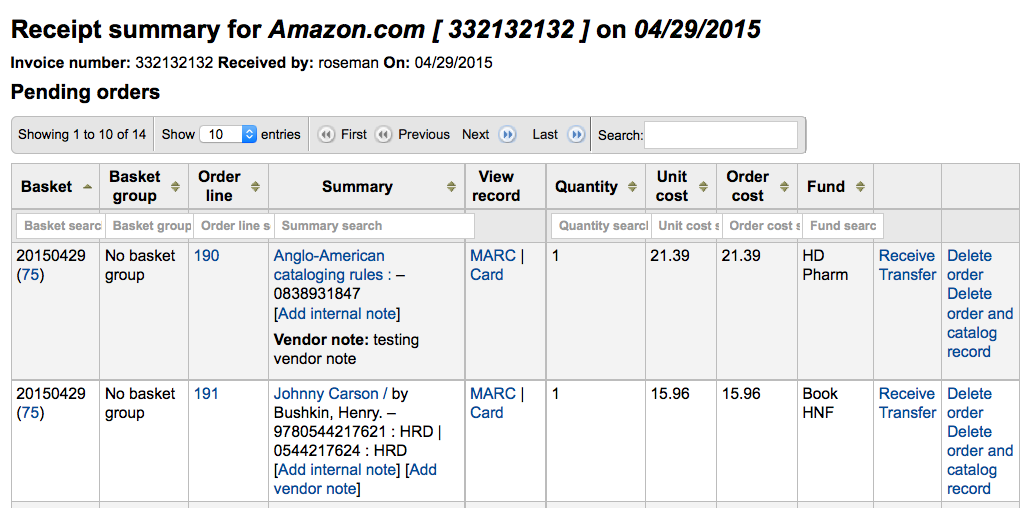Click the Previous page arrow icon

(383, 134)
